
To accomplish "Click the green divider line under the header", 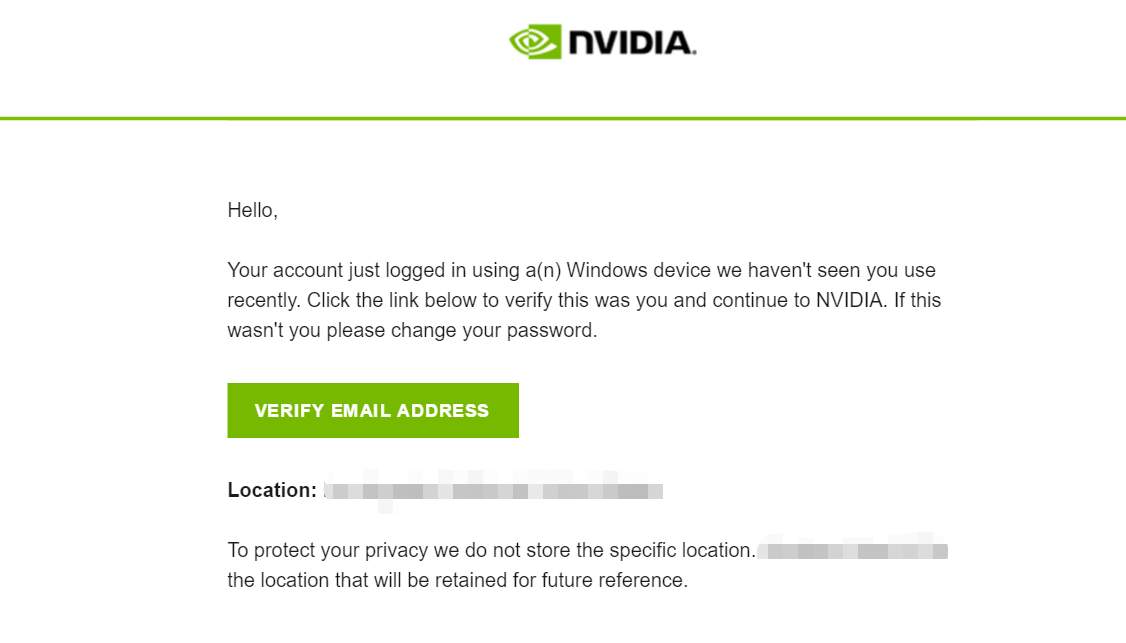I will (x=563, y=118).
